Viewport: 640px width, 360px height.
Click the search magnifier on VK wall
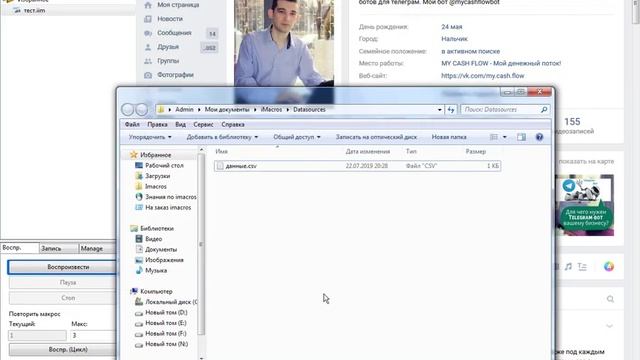click(x=610, y=299)
